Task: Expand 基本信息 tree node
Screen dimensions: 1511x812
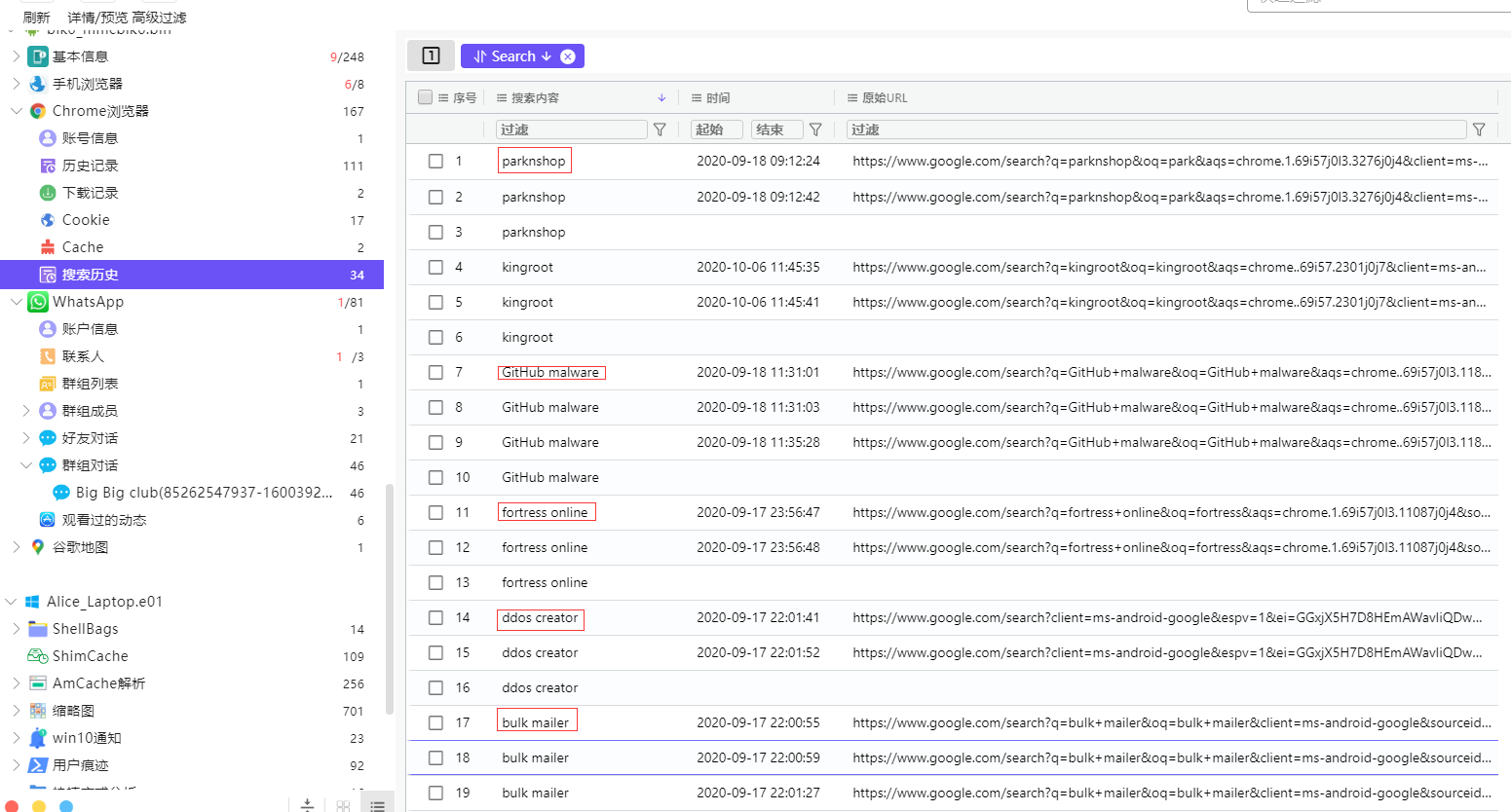Action: (16, 56)
